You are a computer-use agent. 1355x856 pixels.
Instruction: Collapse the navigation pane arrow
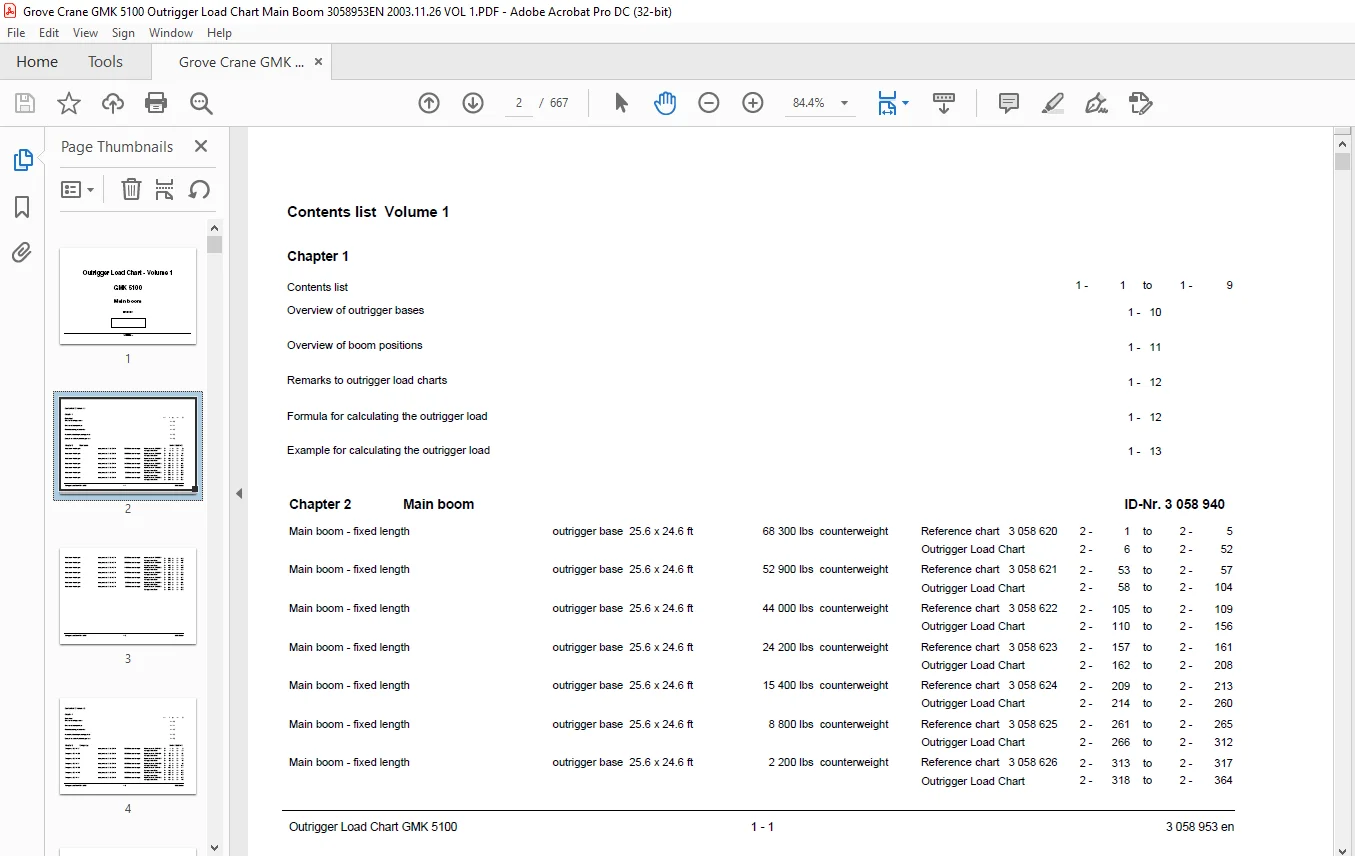pos(238,493)
